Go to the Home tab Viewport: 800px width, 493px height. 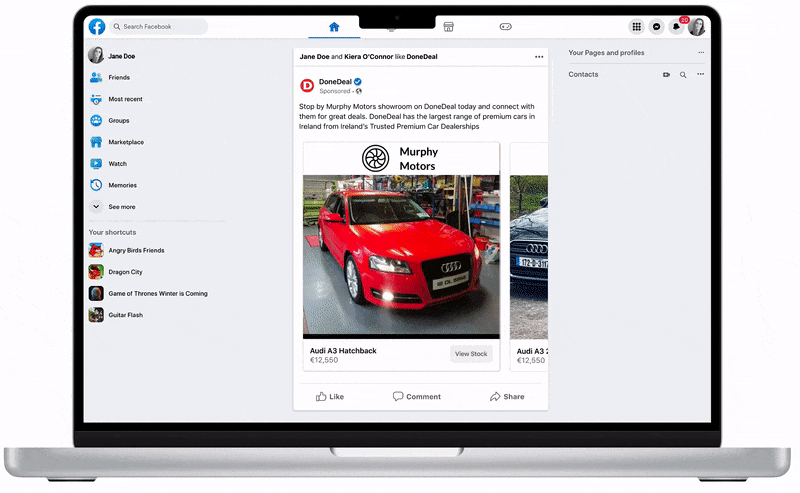pyautogui.click(x=334, y=27)
